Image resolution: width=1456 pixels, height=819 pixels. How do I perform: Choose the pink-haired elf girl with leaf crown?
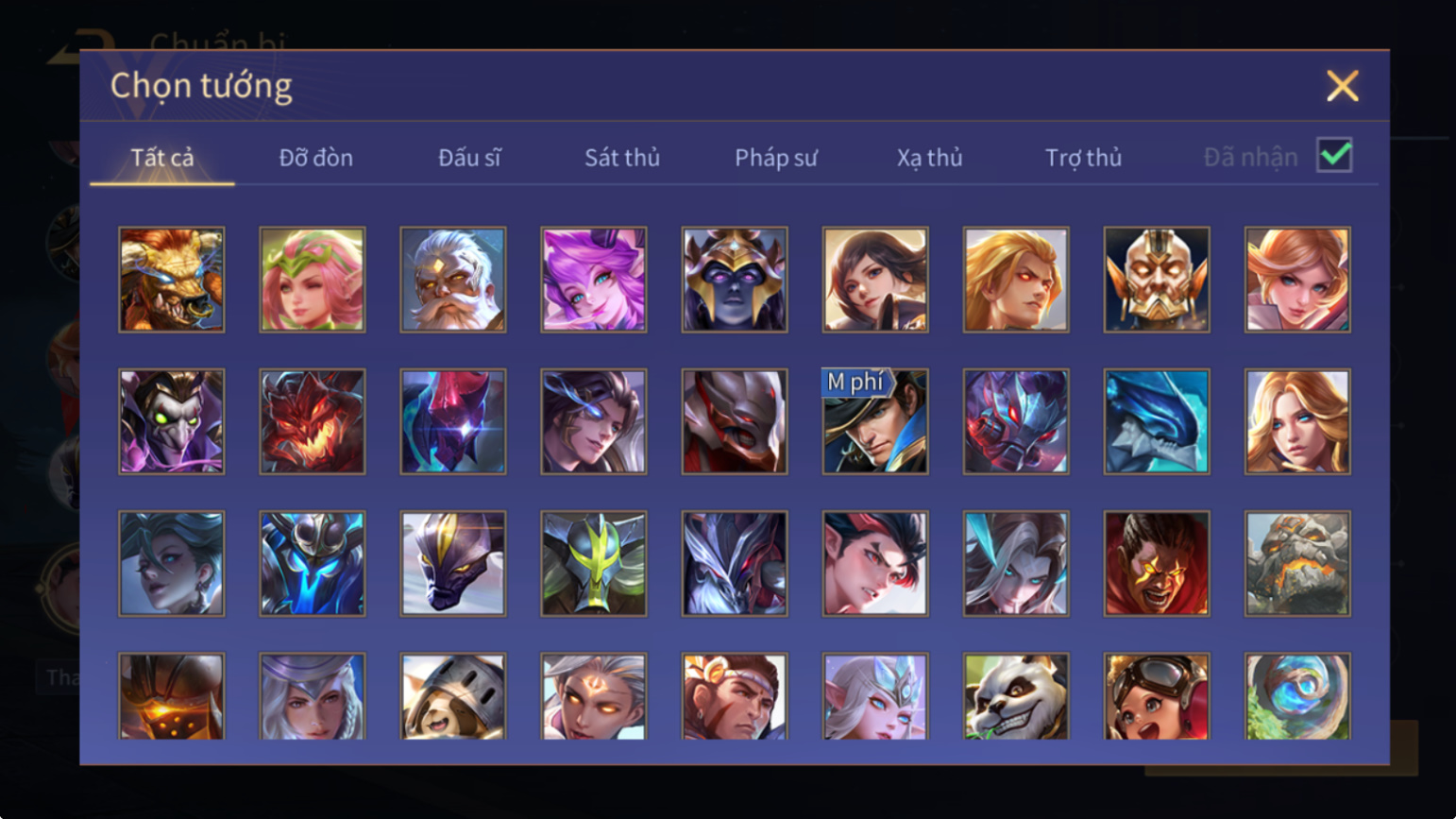click(x=313, y=280)
